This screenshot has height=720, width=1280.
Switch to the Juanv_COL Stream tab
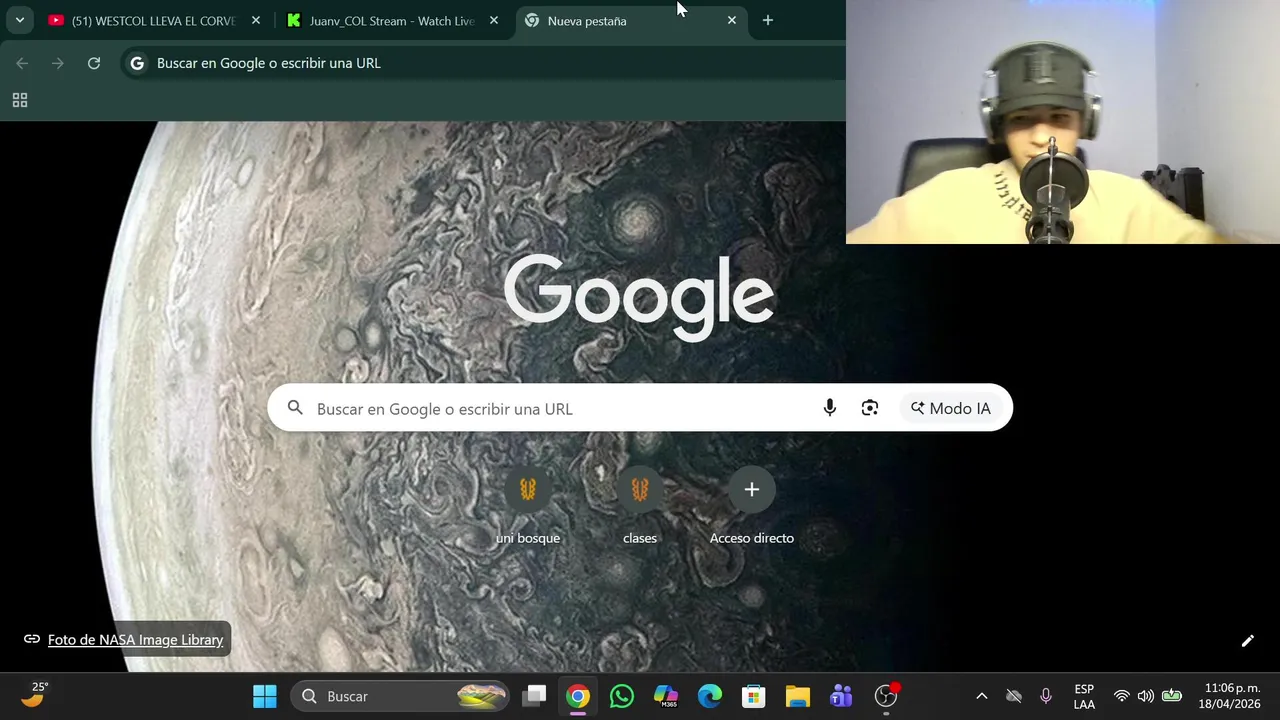click(392, 20)
